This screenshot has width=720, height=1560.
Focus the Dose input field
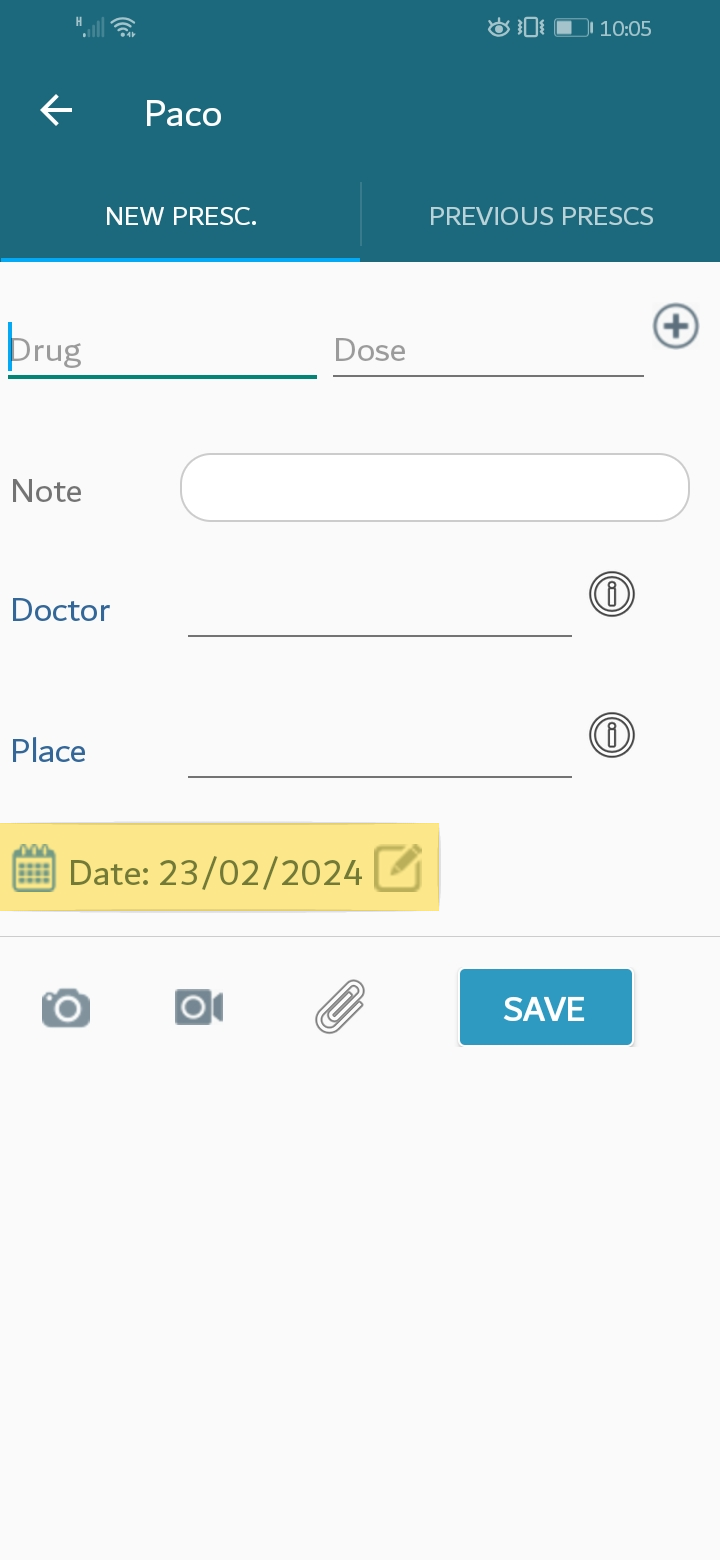(488, 350)
